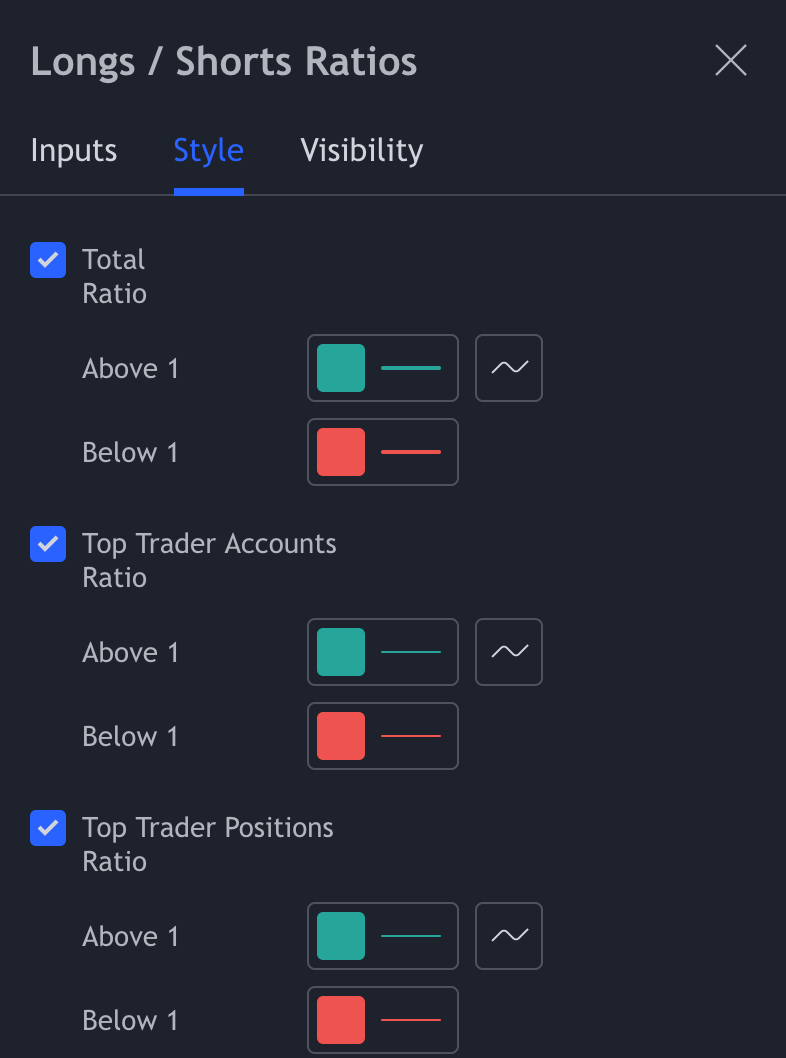786x1058 pixels.
Task: Open Total Ratio plot type line icon
Action: tap(509, 368)
